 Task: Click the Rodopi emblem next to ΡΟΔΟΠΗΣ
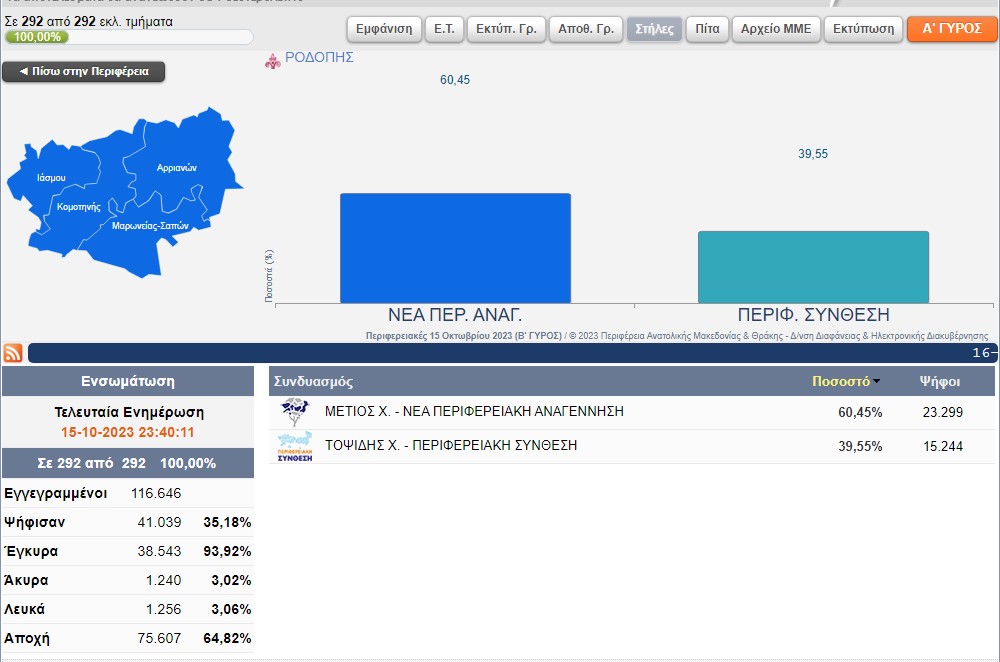[272, 60]
